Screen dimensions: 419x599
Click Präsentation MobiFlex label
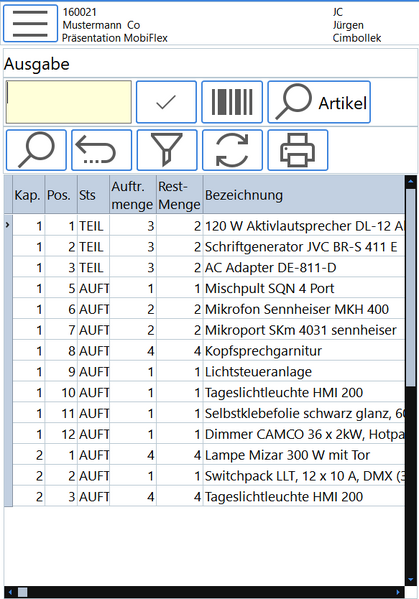pyautogui.click(x=115, y=38)
